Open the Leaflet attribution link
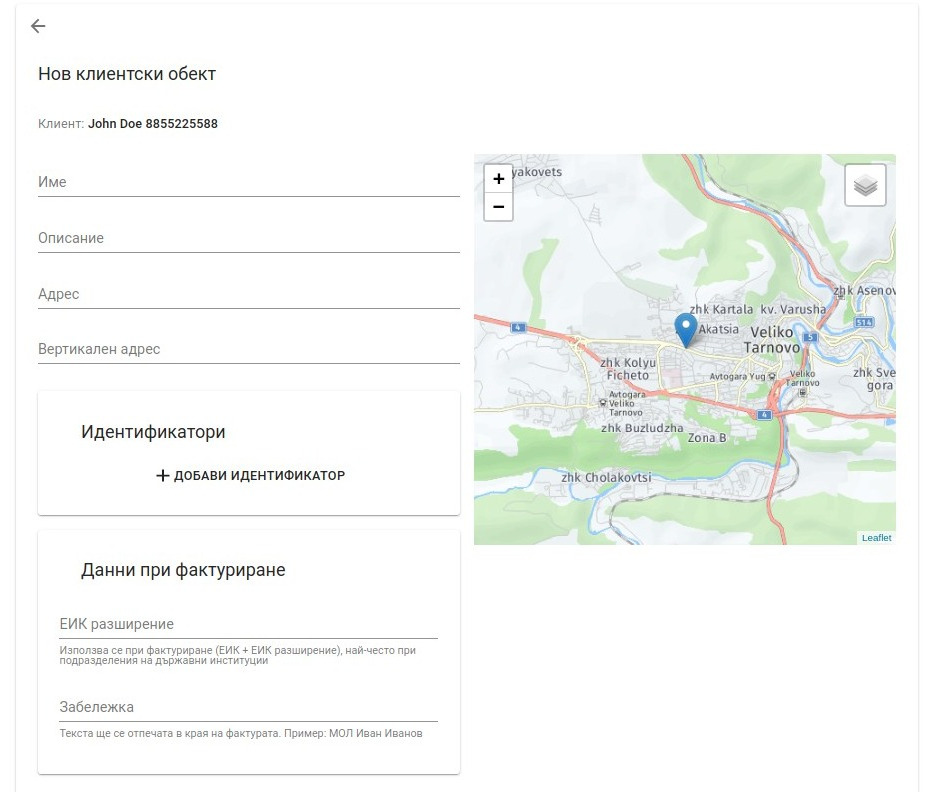Screen dimensions: 946x792 (876, 537)
